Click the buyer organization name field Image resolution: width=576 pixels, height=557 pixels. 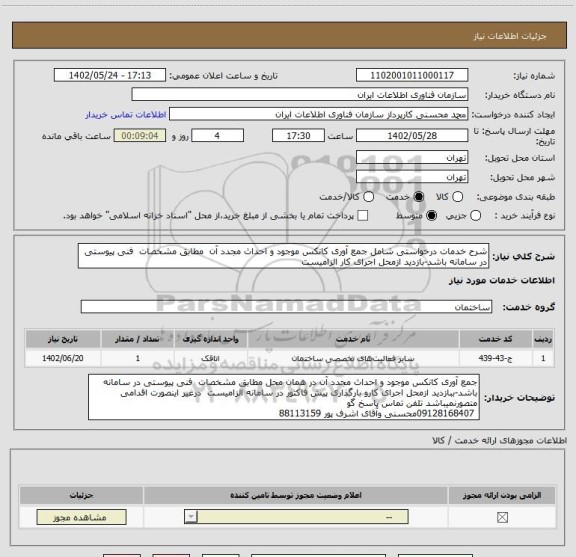[x=300, y=95]
